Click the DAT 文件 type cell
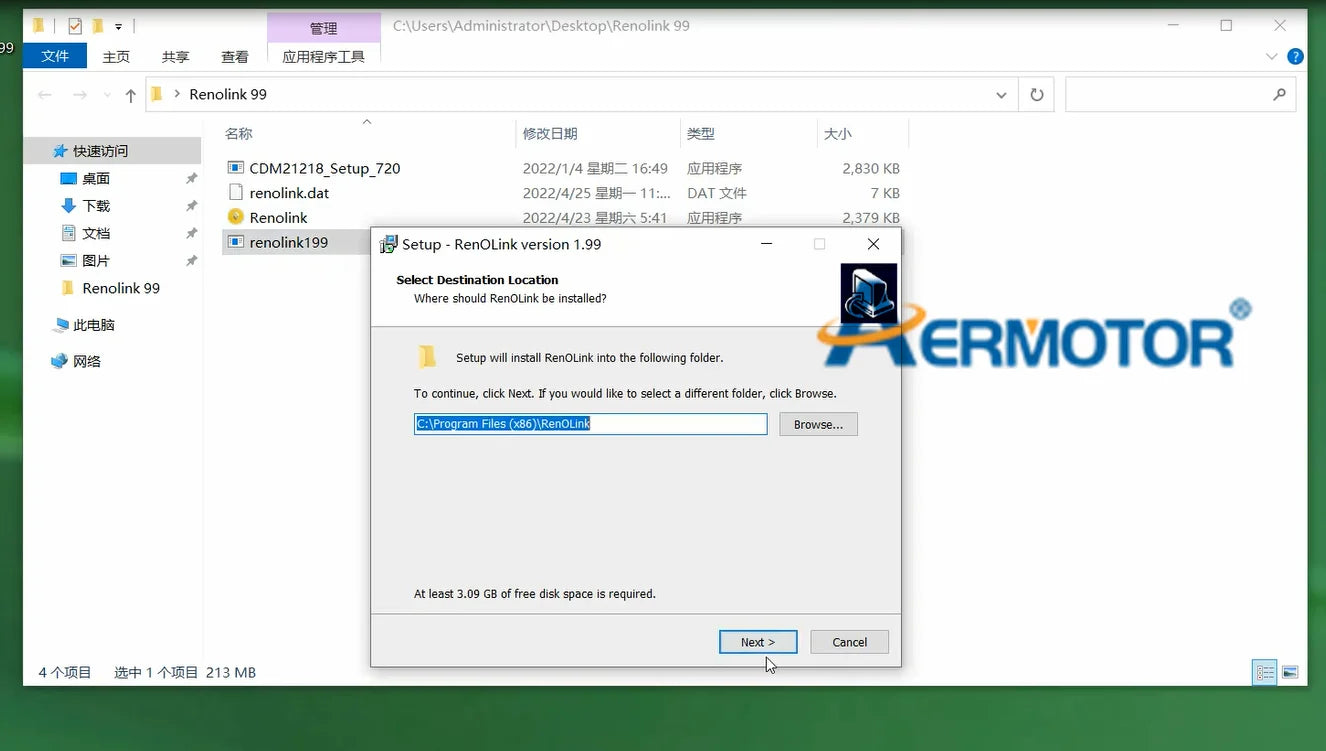This screenshot has height=751, width=1326. pos(717,193)
